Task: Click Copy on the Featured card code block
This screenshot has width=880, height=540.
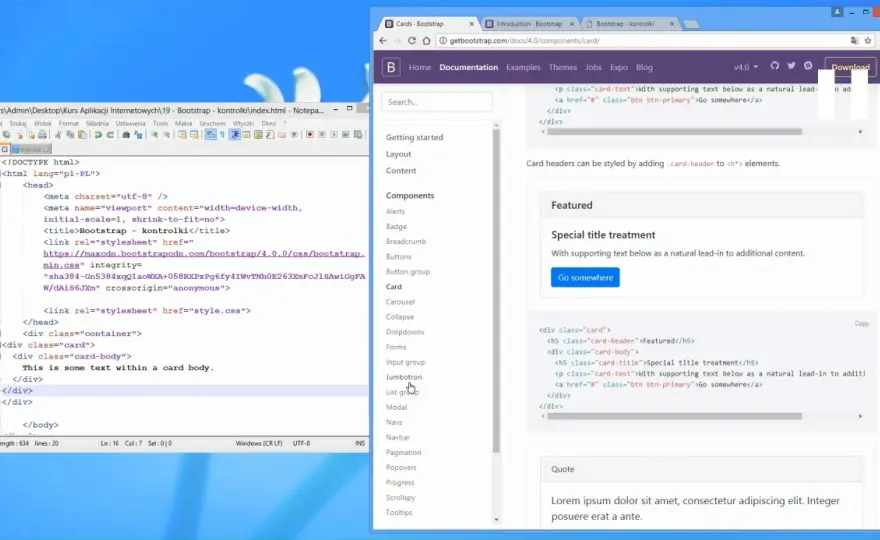Action: click(861, 324)
